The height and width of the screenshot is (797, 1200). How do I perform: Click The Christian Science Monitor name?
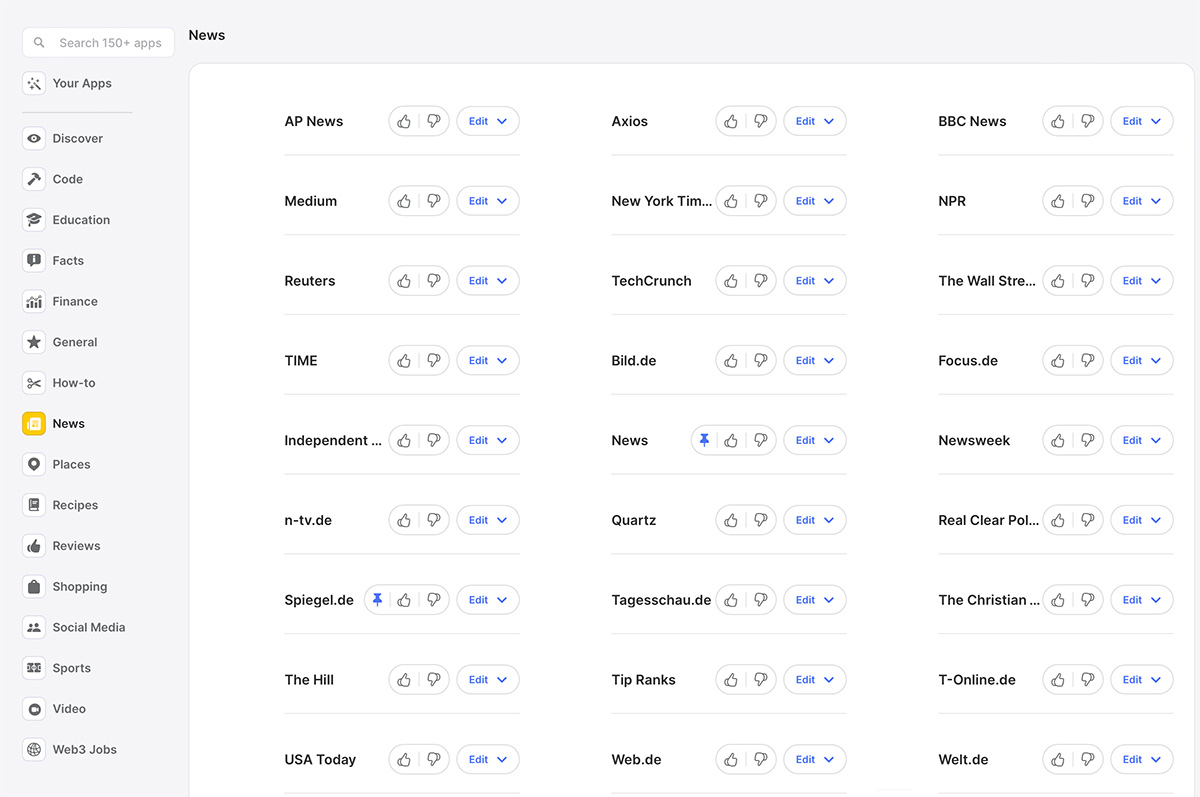click(x=989, y=600)
